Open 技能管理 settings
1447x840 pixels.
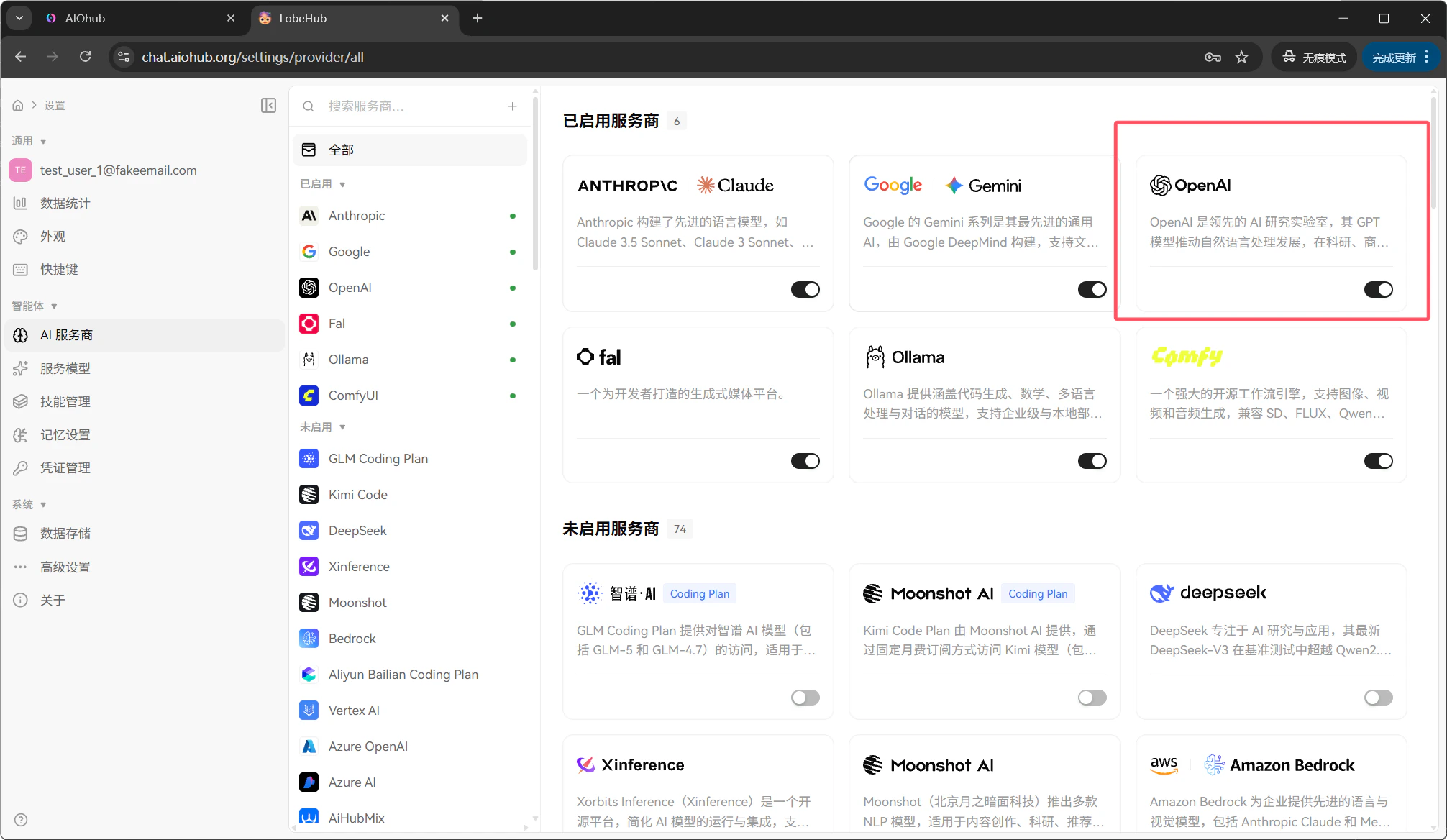click(144, 402)
